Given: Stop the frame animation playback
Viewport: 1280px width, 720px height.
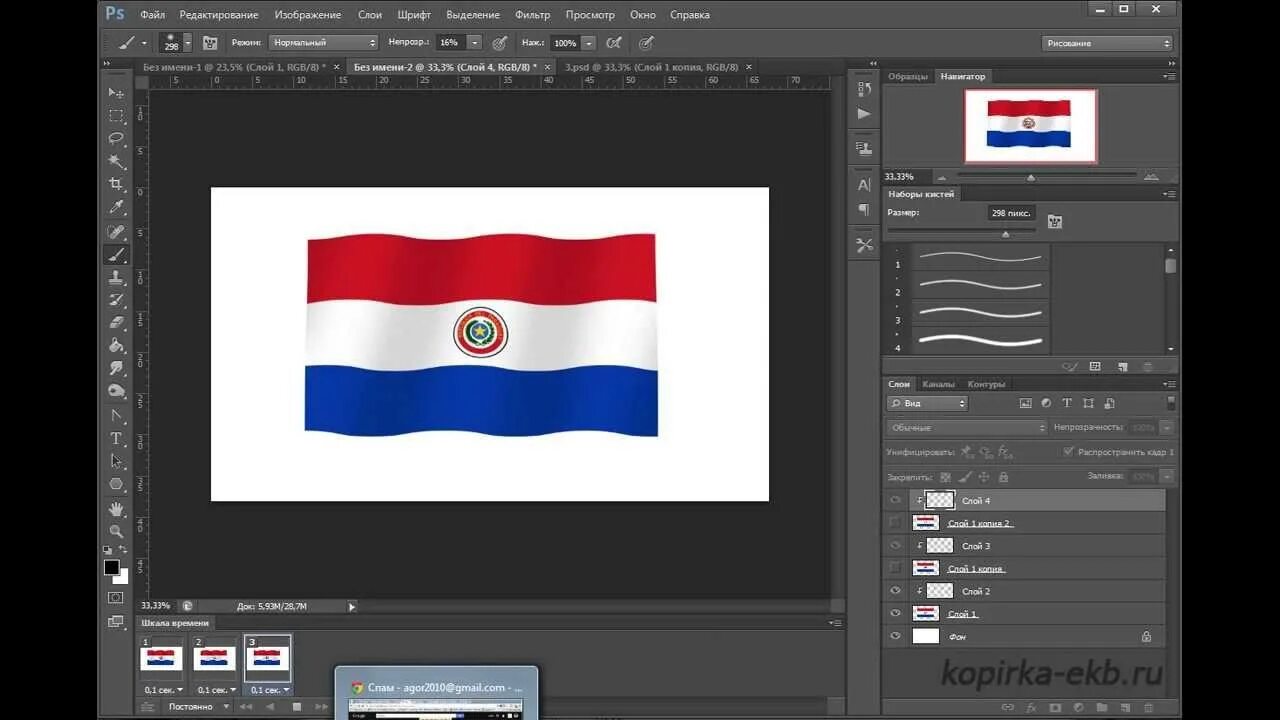Looking at the screenshot, I should [x=297, y=706].
